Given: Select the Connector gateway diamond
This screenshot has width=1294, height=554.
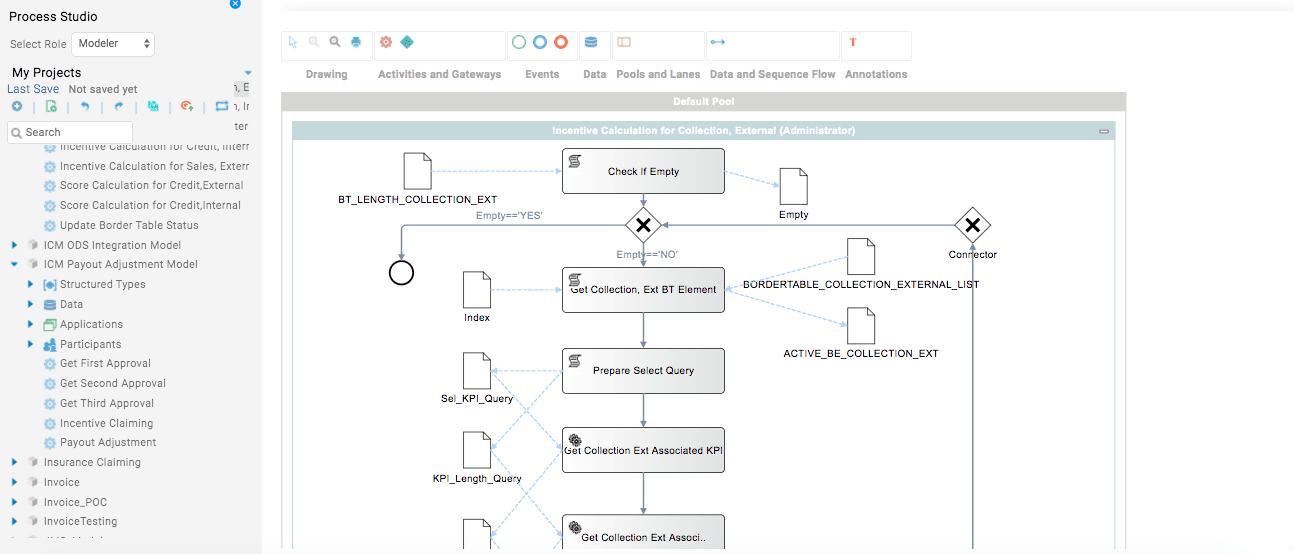Looking at the screenshot, I should (x=972, y=225).
